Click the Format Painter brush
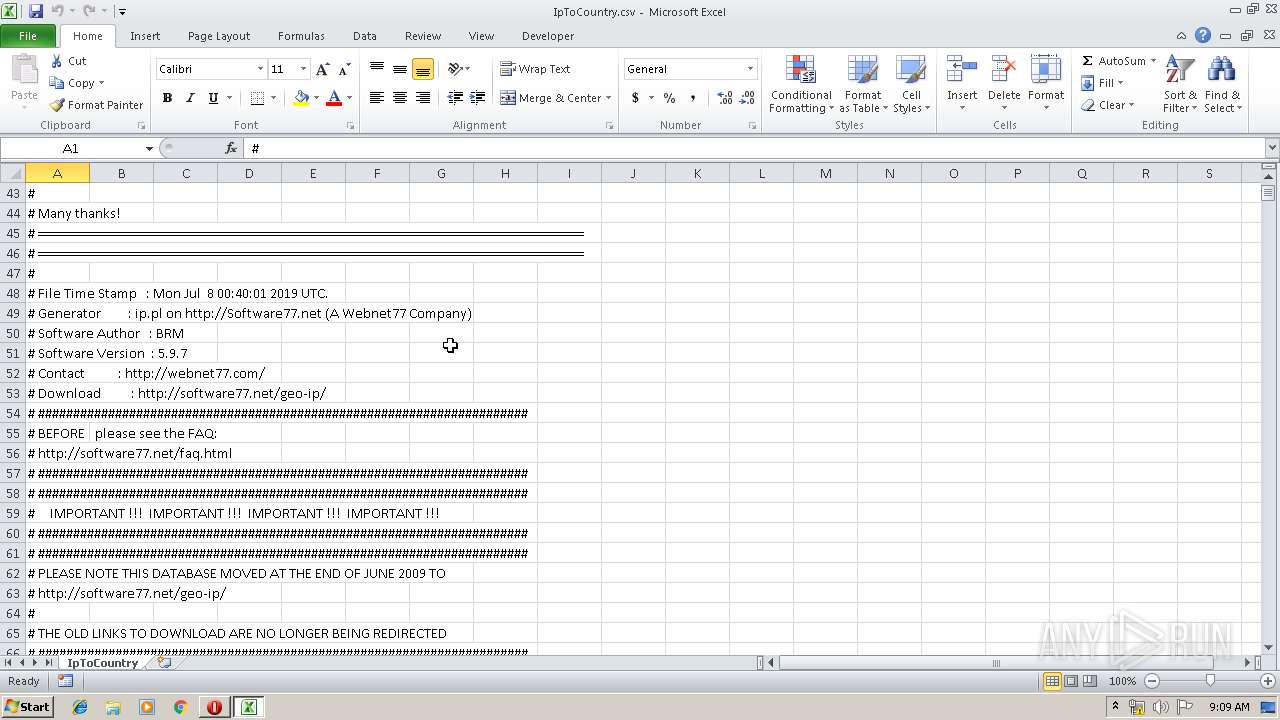Image resolution: width=1280 pixels, height=720 pixels. [57, 105]
